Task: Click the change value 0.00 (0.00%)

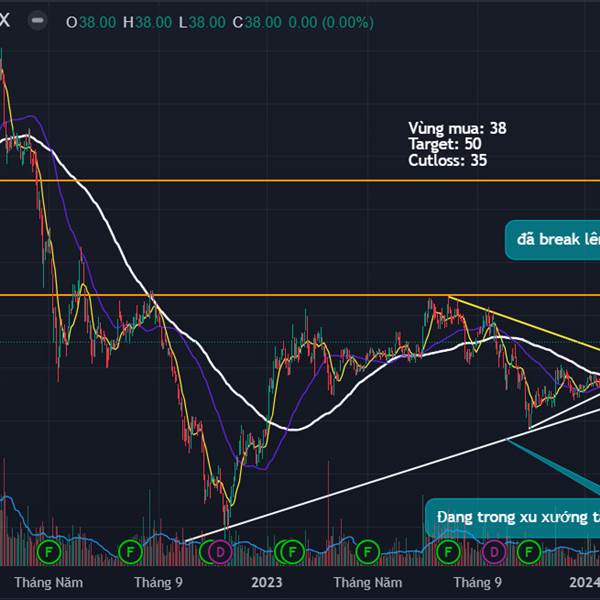Action: tap(331, 23)
